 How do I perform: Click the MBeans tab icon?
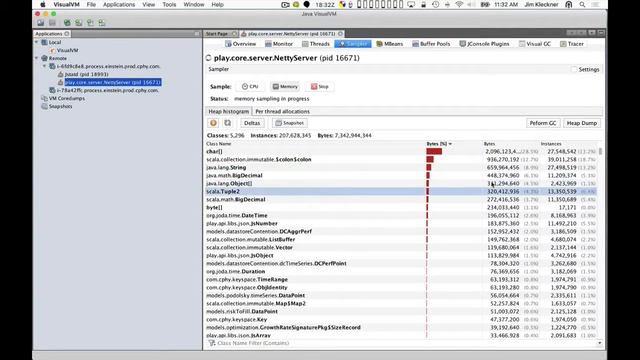pyautogui.click(x=379, y=44)
